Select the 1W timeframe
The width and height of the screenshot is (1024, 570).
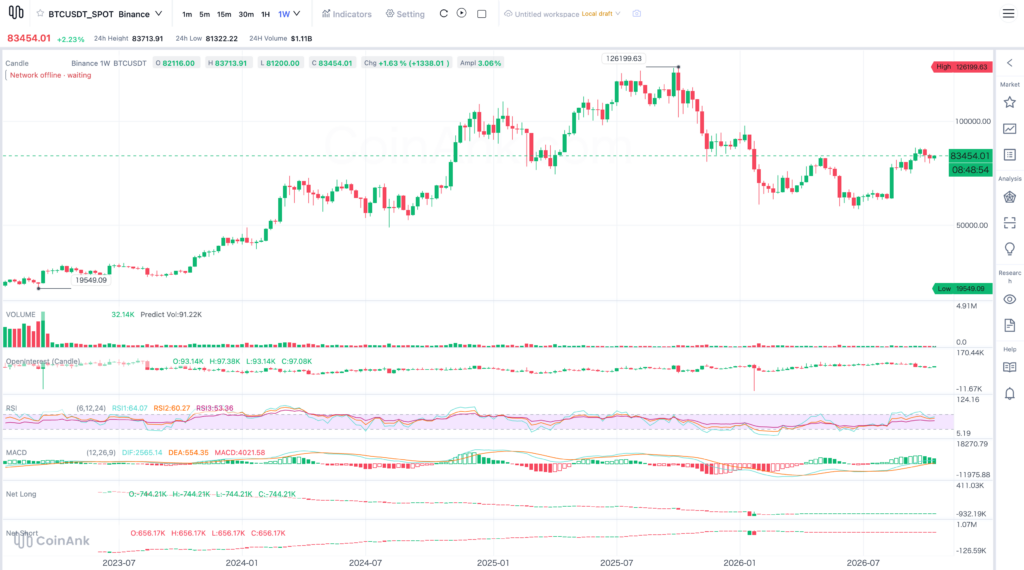pos(284,14)
